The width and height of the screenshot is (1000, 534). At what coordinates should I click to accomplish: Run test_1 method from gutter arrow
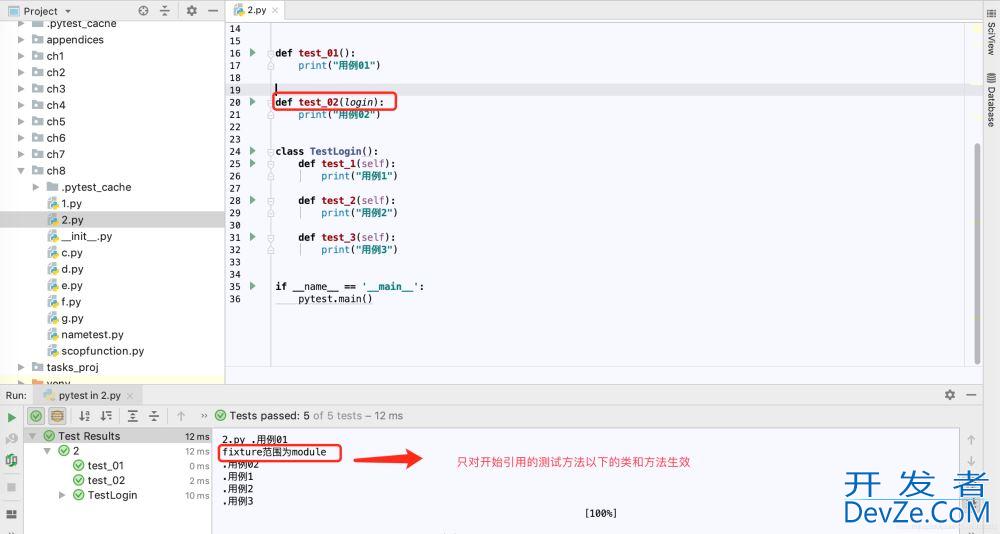tap(253, 163)
